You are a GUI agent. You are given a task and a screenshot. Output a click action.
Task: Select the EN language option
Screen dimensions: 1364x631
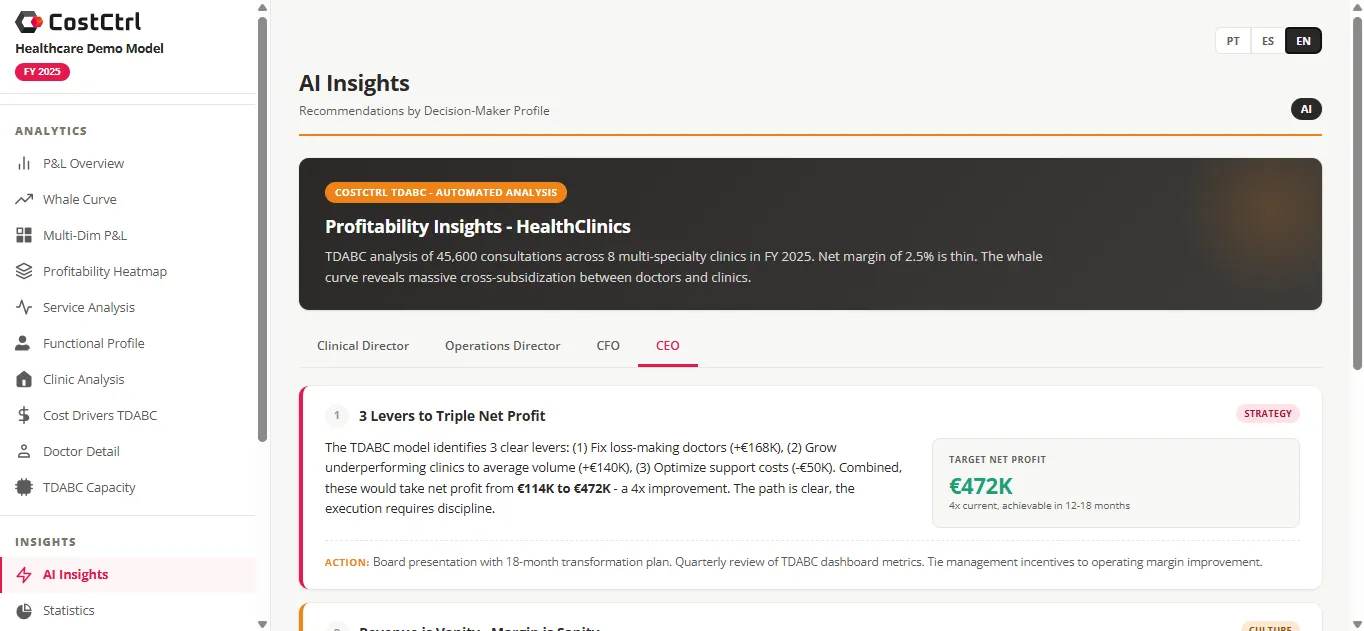1303,41
